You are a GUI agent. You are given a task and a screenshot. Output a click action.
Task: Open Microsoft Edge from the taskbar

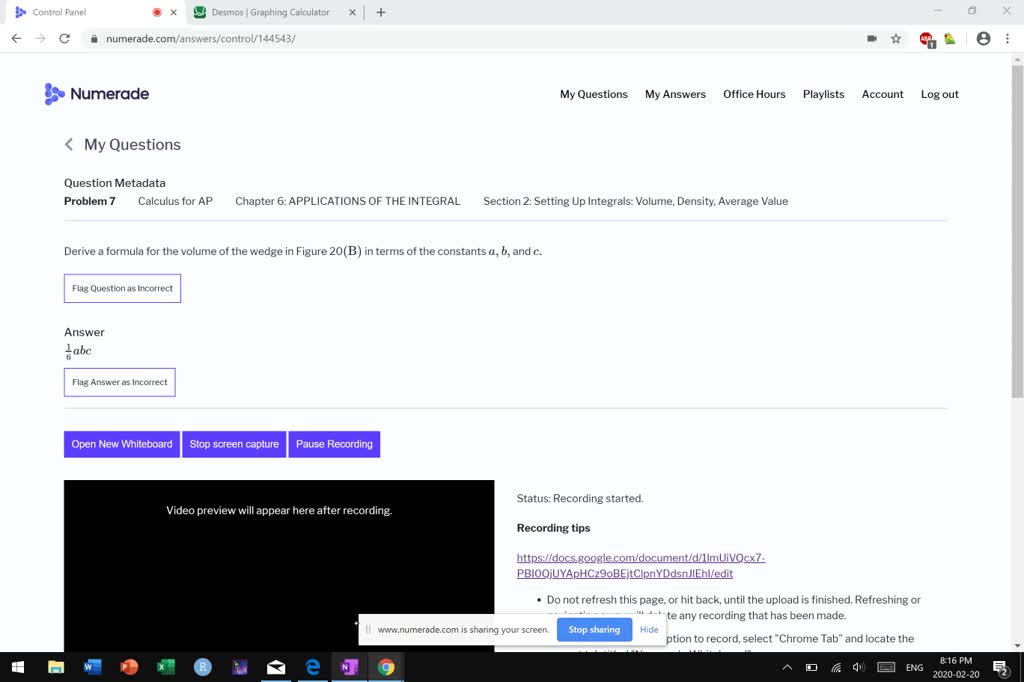tap(312, 667)
